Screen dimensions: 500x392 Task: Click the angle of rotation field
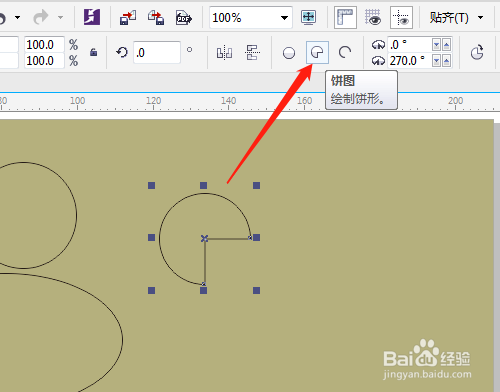coord(157,52)
